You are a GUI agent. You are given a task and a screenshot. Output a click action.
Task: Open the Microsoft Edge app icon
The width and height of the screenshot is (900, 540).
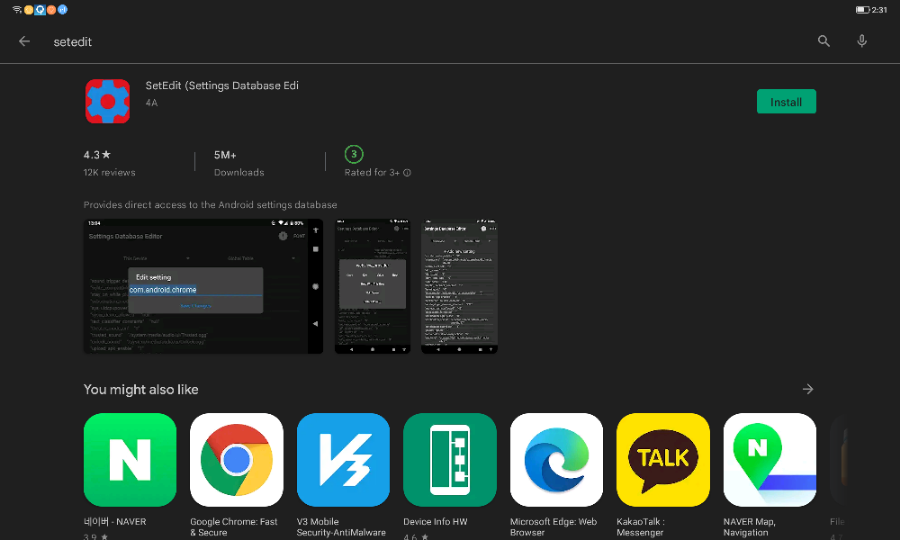556,460
